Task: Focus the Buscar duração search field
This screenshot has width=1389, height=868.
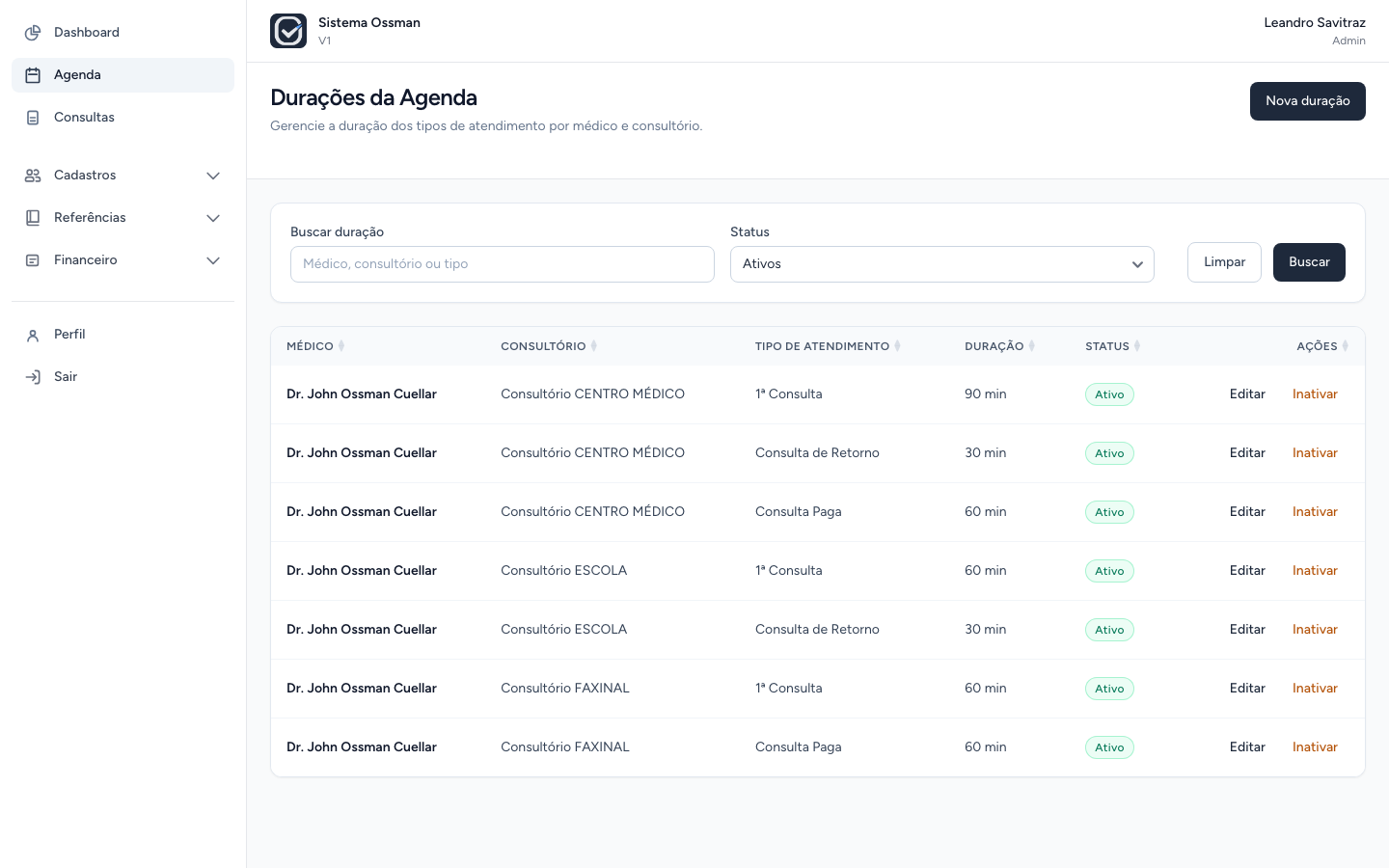Action: tap(503, 264)
